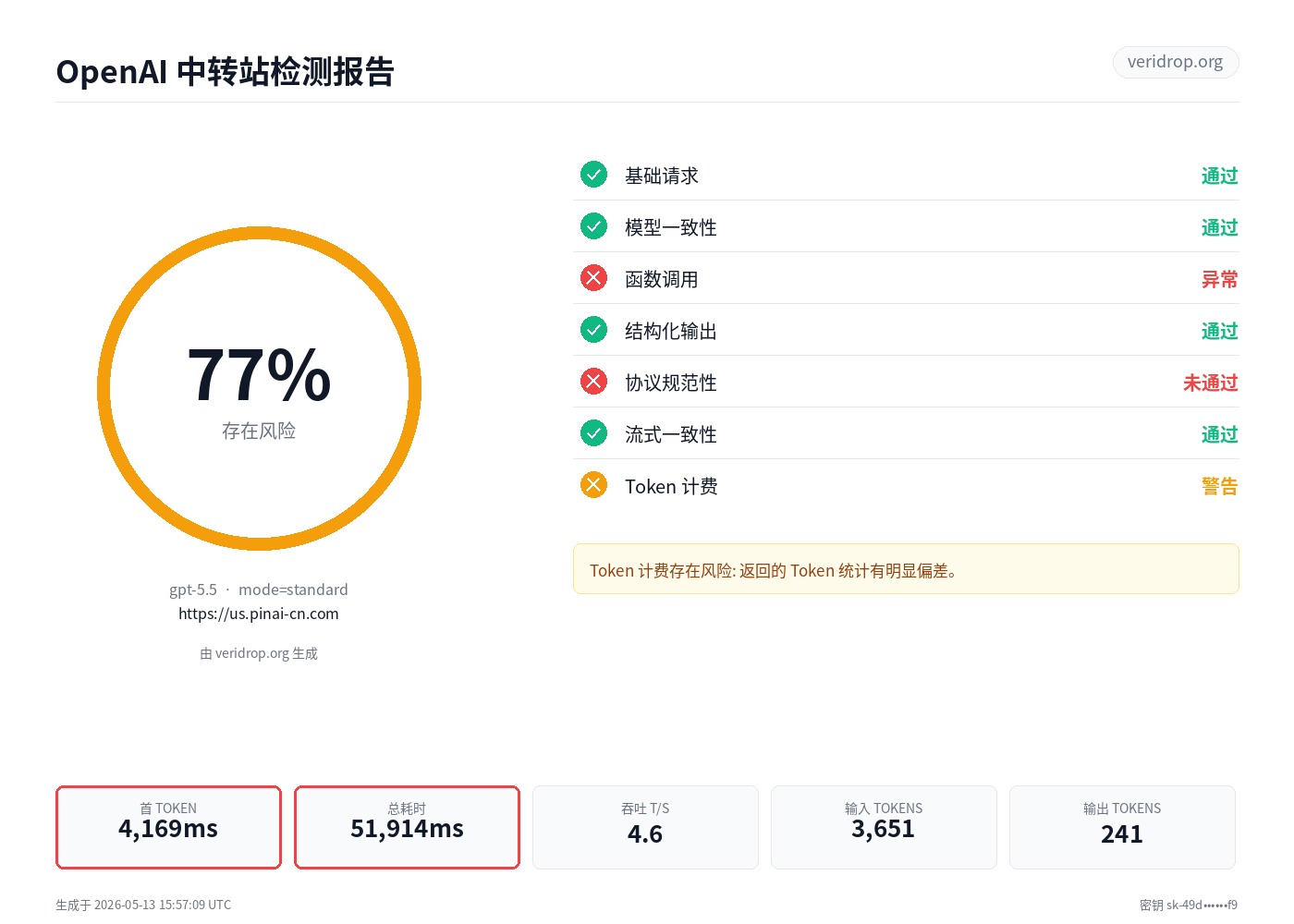Image resolution: width=1294 pixels, height=924 pixels.
Task: Select the 总耗时 51,914ms card
Action: tap(407, 827)
